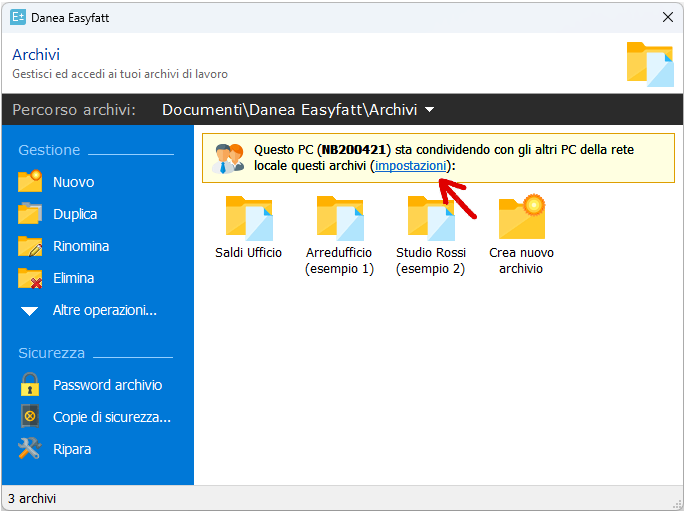Image resolution: width=687 pixels, height=513 pixels.
Task: Click the Duplica folder icon
Action: [30, 213]
